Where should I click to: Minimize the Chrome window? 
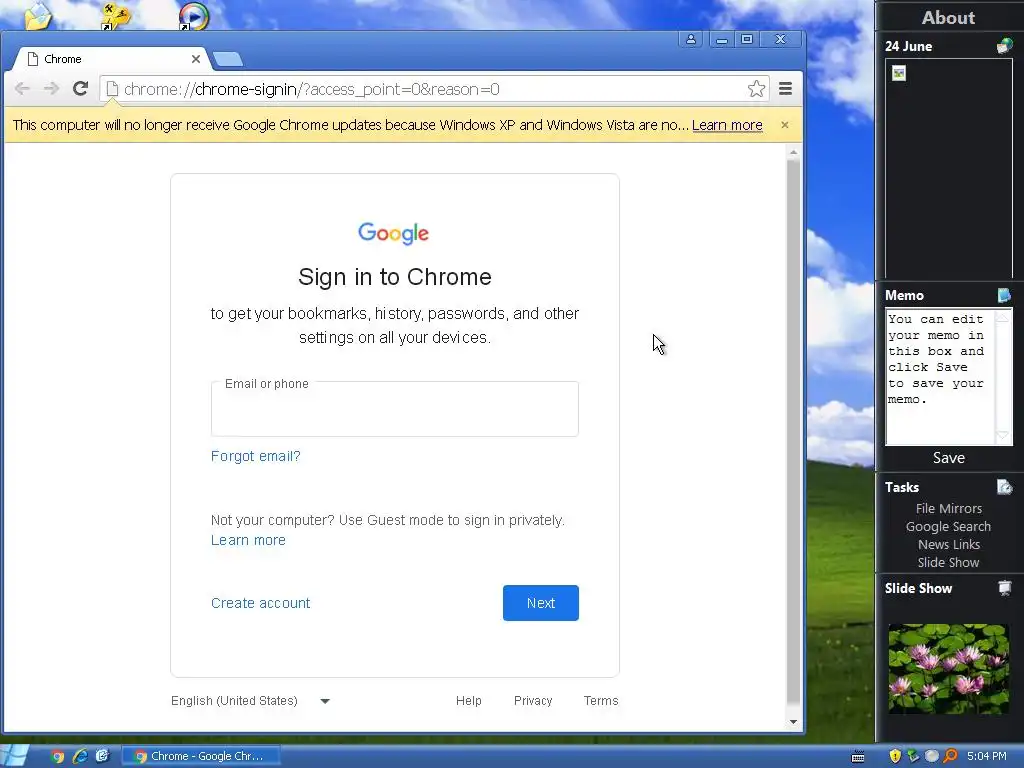[x=722, y=39]
